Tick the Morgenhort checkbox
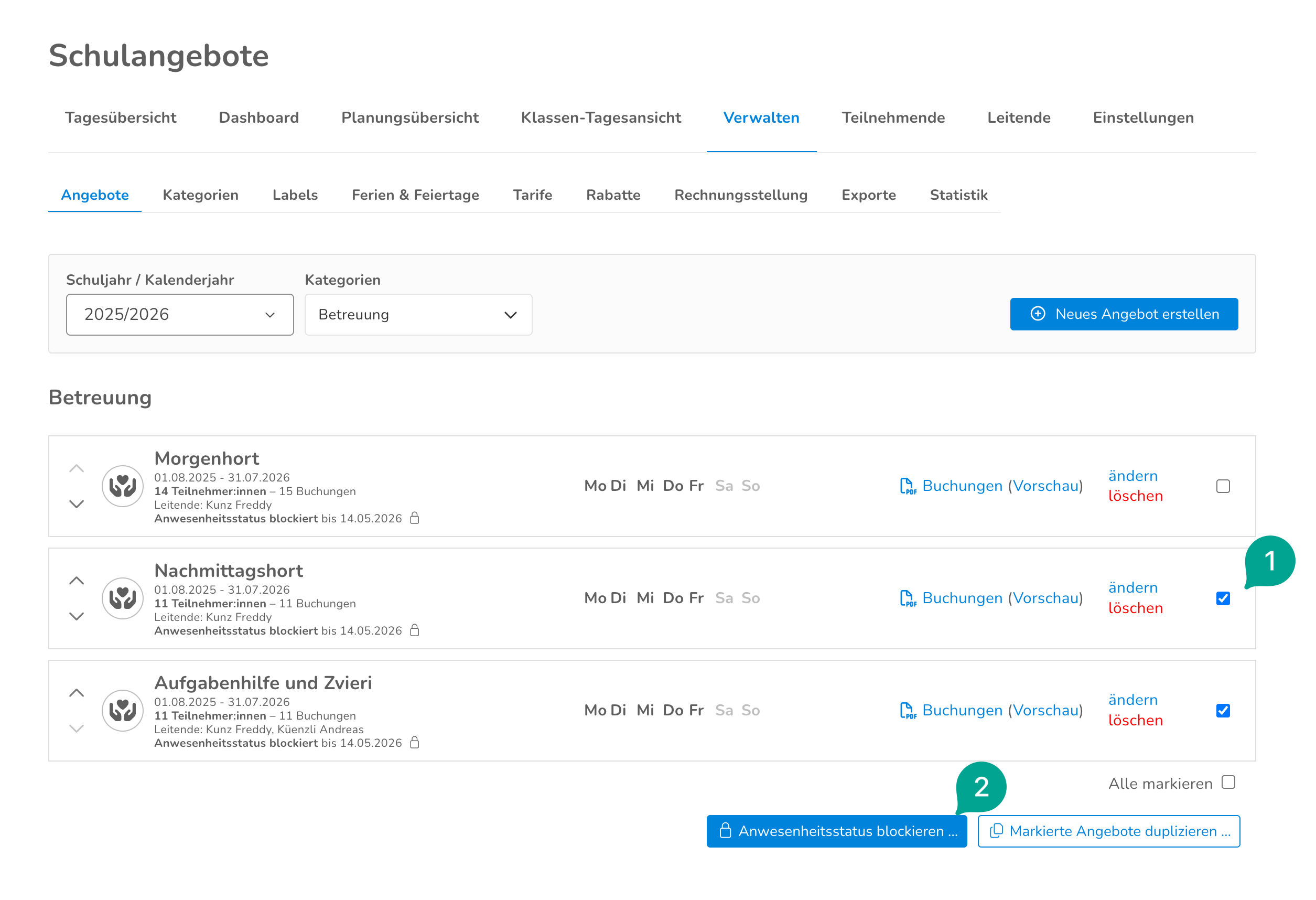1316x900 pixels. 1223,486
